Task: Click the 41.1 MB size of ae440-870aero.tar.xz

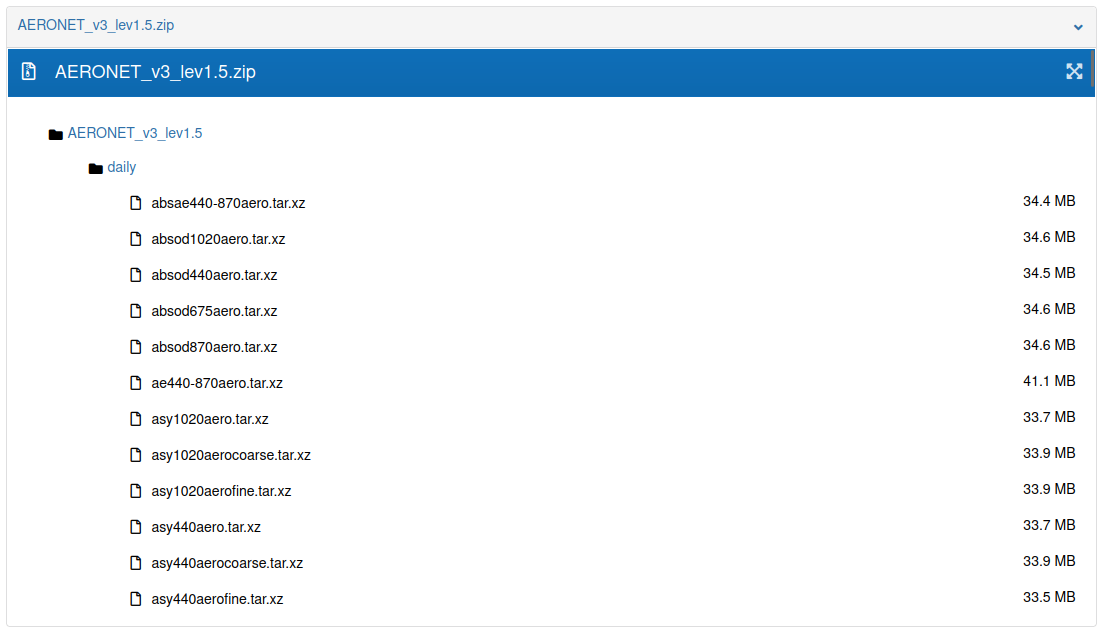Action: [1049, 381]
